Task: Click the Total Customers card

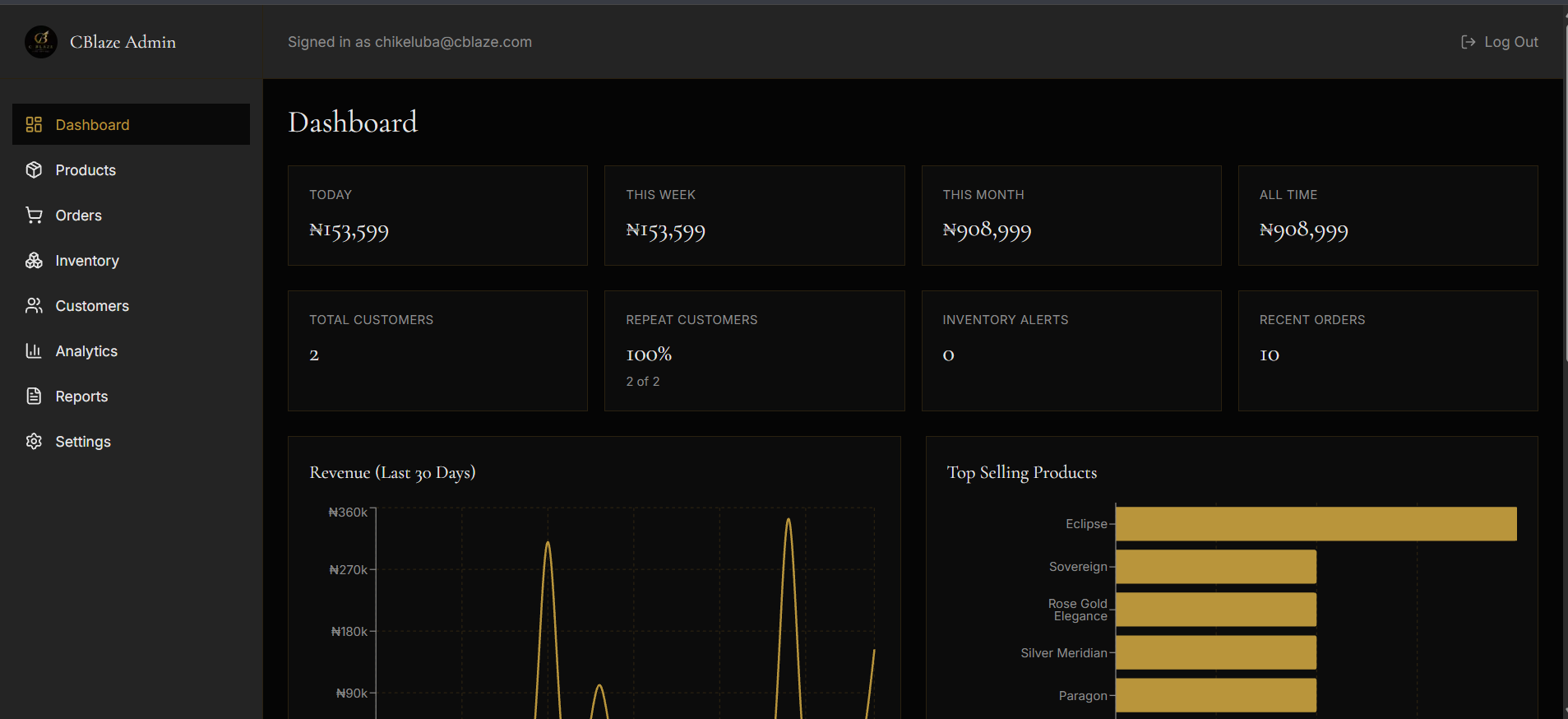Action: [x=437, y=350]
